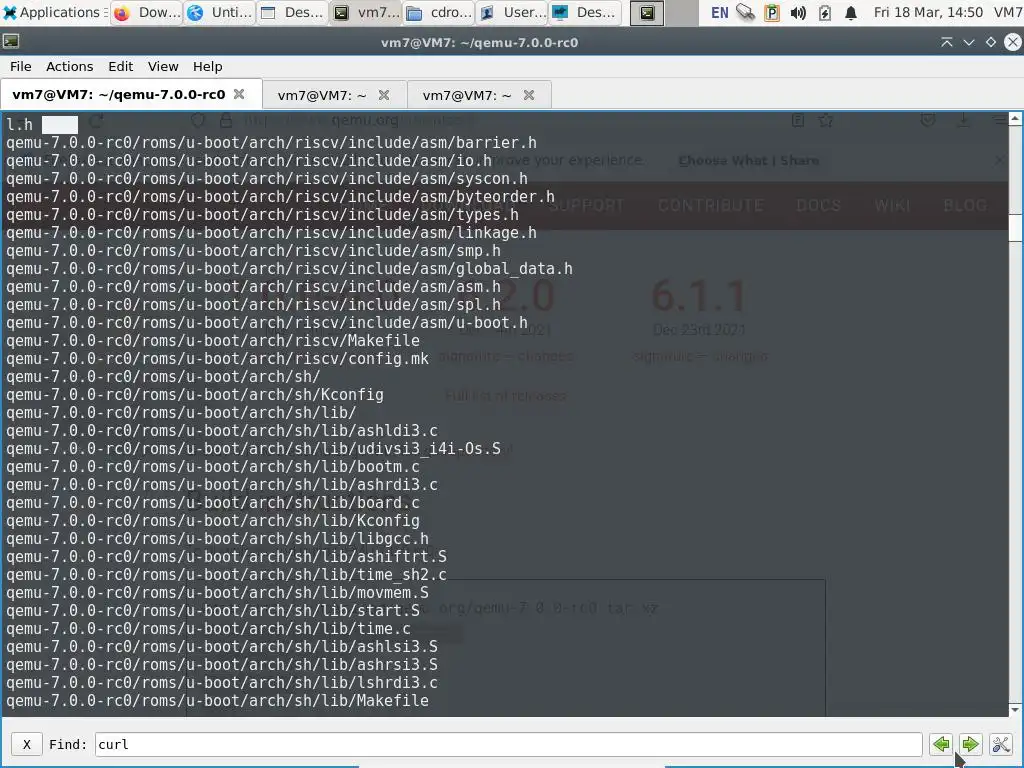
Task: Open the EN keyboard layout indicator
Action: click(x=719, y=12)
